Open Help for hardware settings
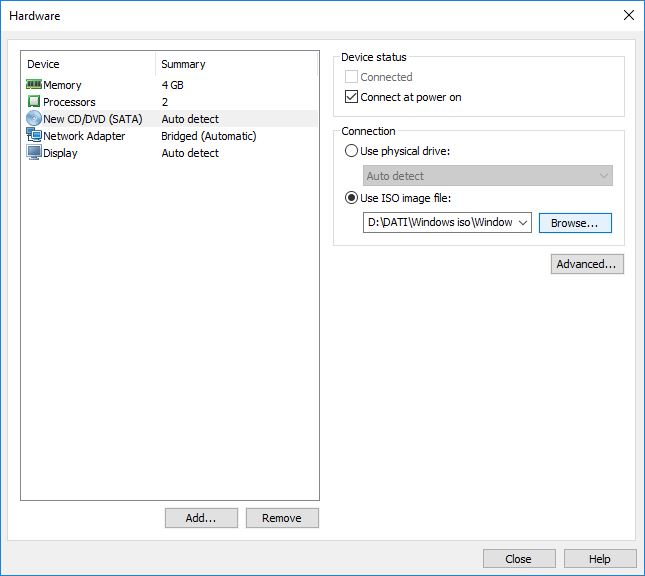The width and height of the screenshot is (645, 576). (x=600, y=559)
